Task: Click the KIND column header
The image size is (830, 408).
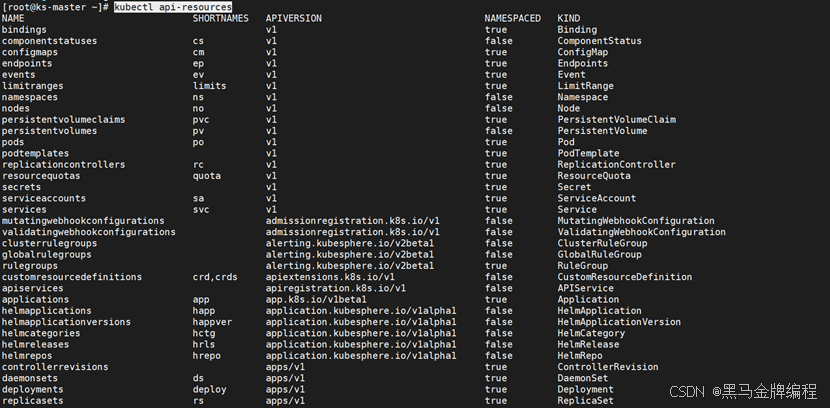Action: click(569, 19)
